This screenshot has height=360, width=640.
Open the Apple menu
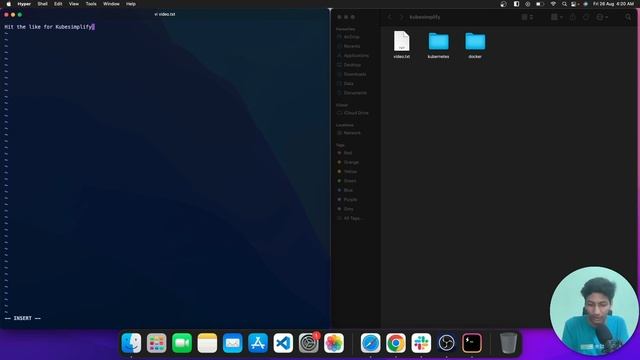9,4
